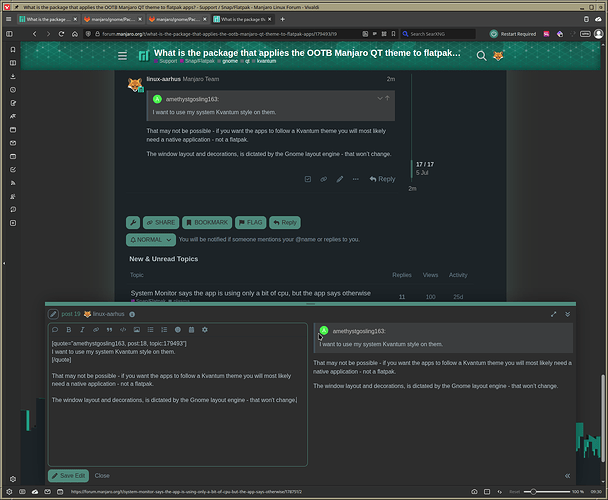Show more post actions with the ellipsis
Viewport: 608px width, 500px height.
click(356, 179)
